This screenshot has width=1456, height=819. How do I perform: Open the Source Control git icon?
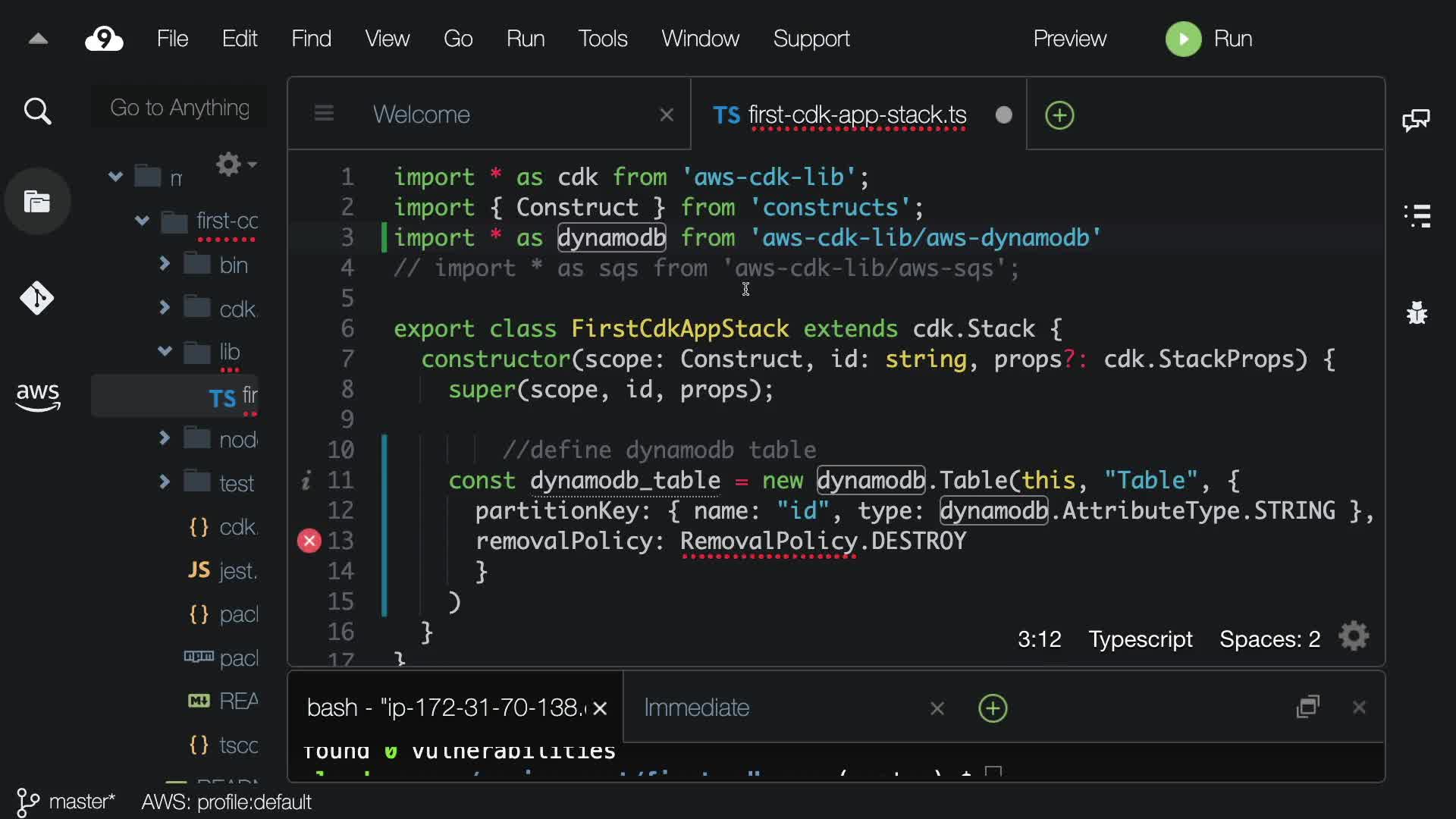(37, 298)
